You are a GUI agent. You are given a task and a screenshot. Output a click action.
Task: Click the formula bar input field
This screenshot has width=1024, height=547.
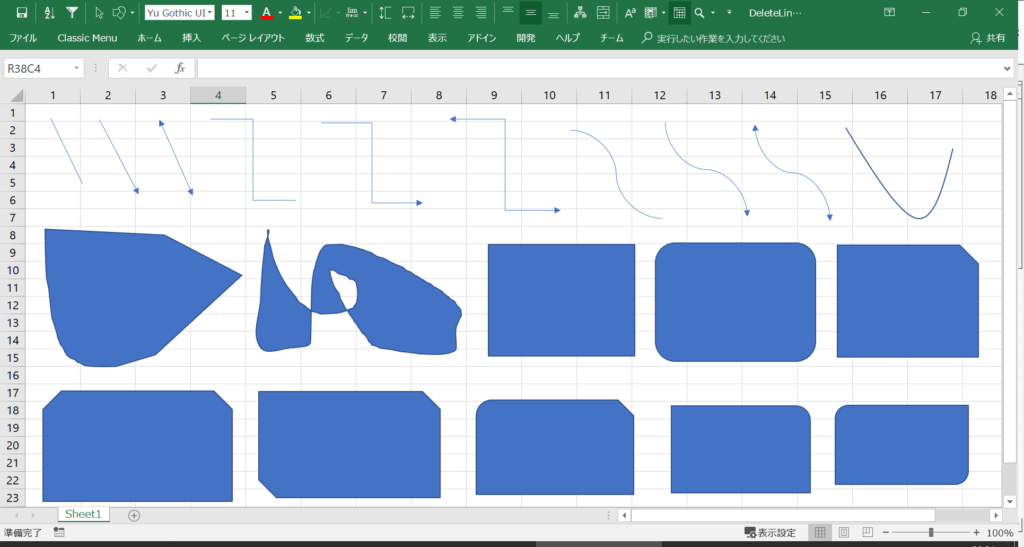point(600,68)
